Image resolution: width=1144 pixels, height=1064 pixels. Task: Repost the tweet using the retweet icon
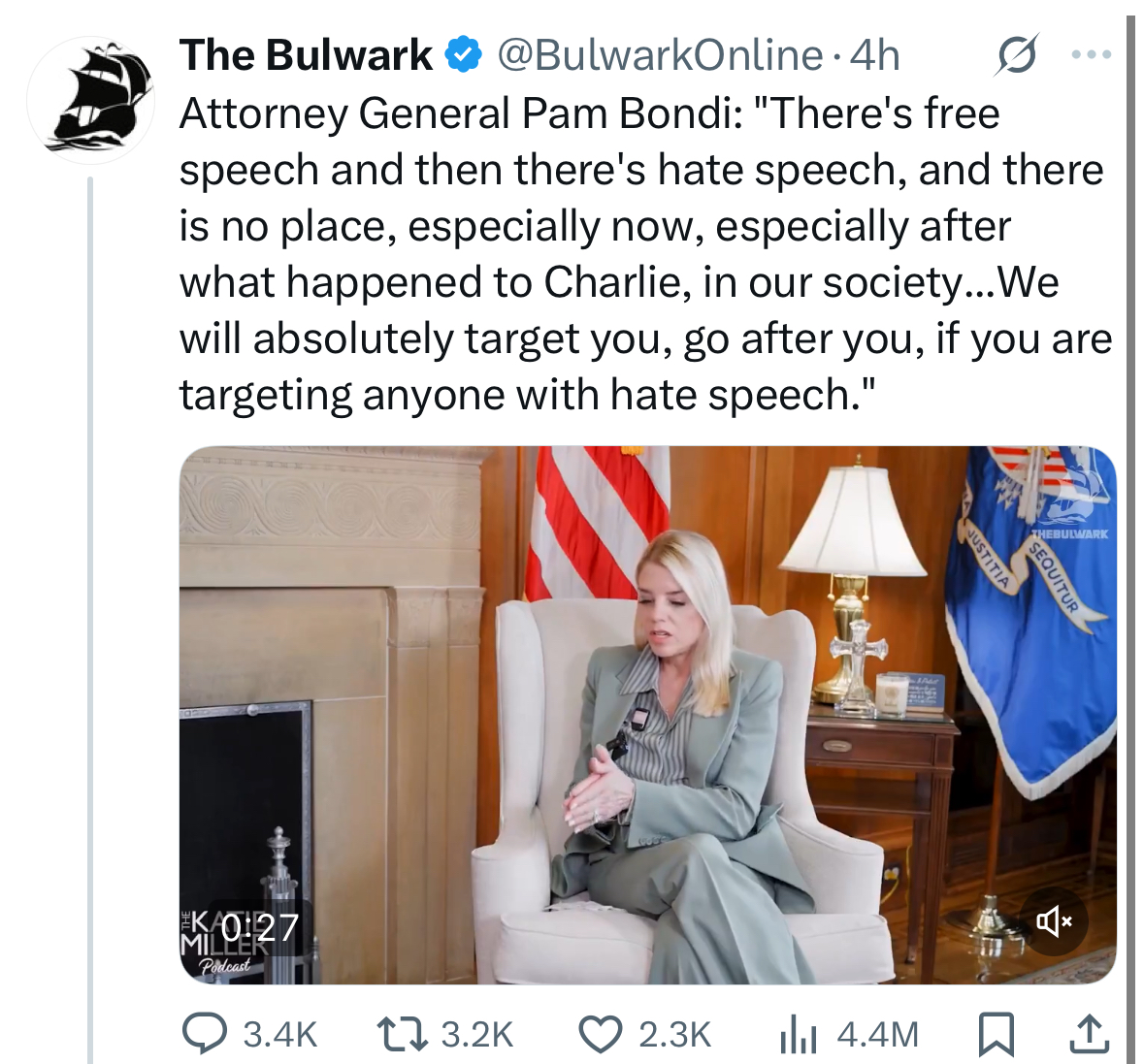coord(402,1035)
